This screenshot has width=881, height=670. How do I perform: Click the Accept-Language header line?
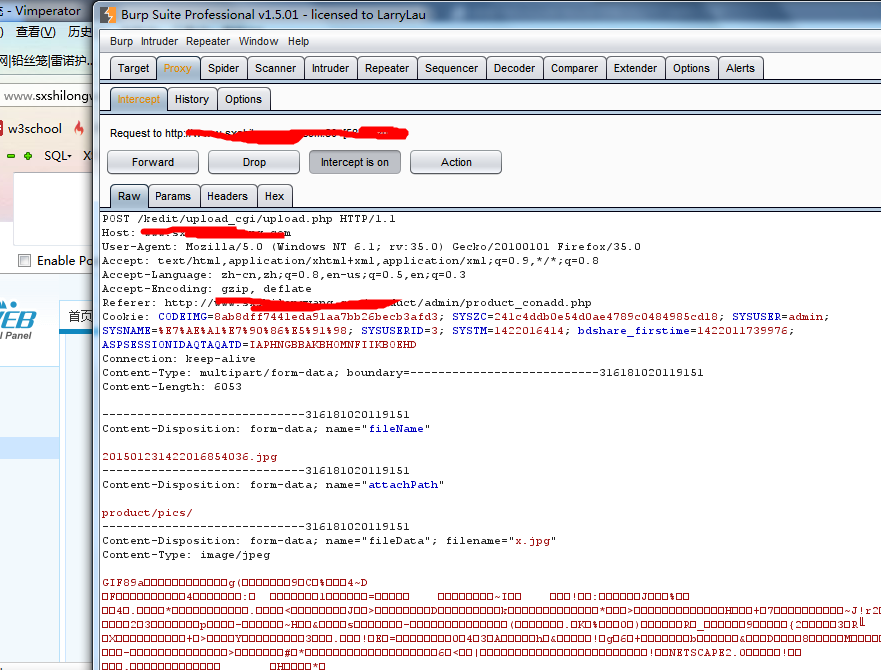(x=284, y=275)
